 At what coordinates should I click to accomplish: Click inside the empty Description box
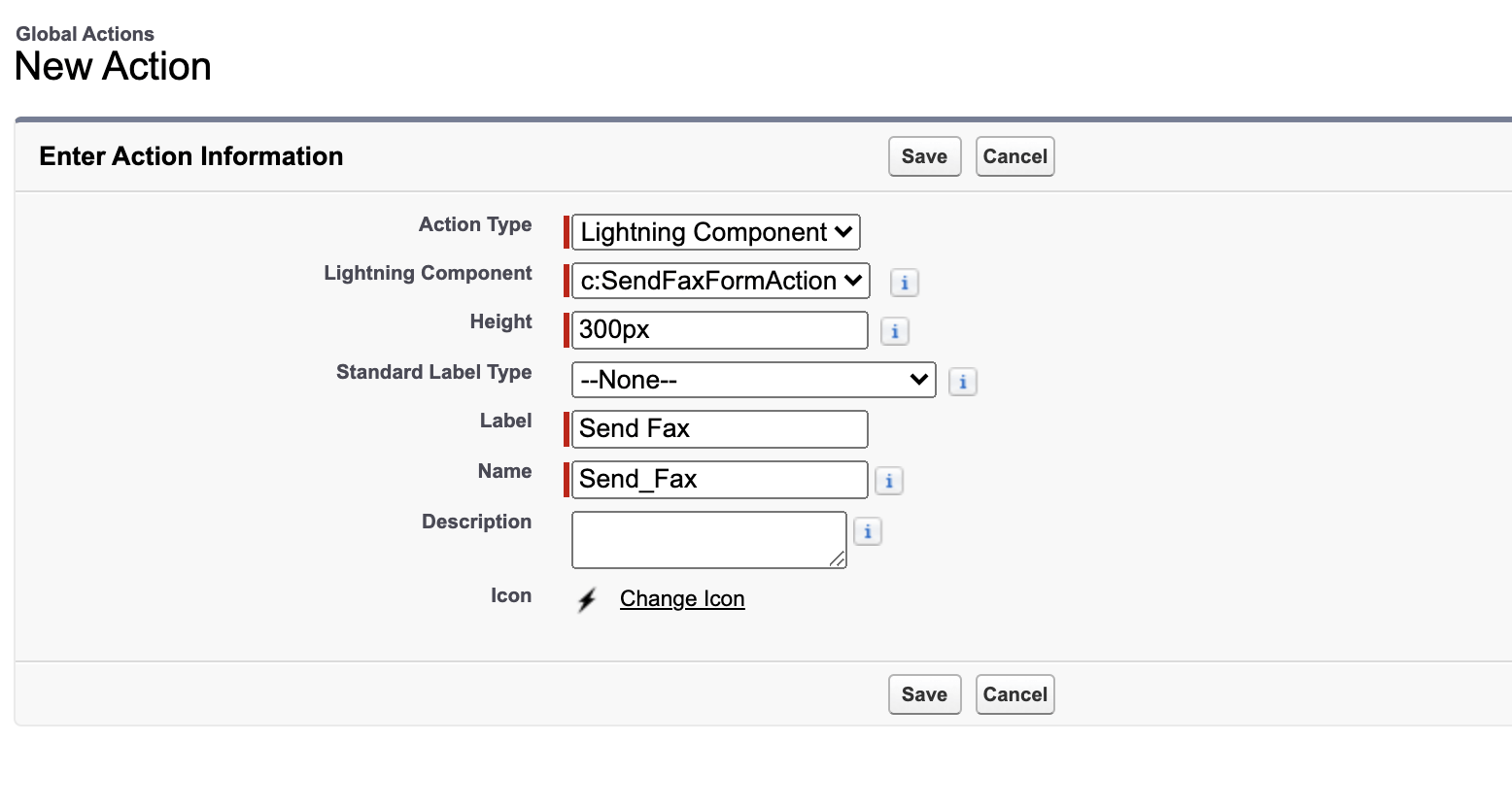pos(707,539)
